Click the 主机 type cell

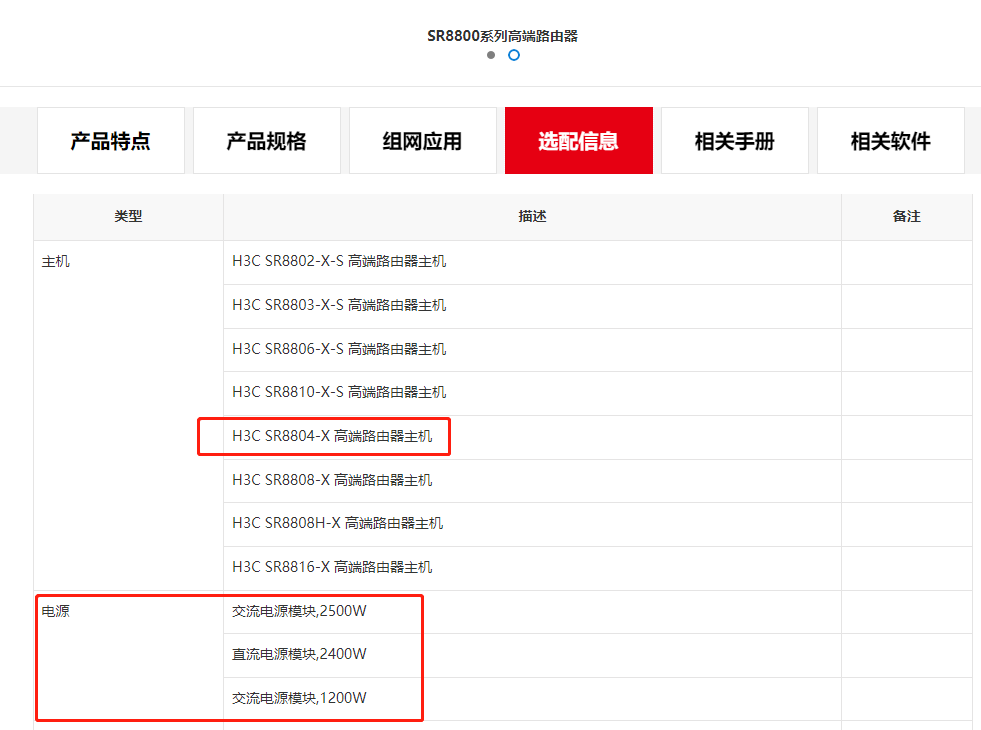point(128,415)
